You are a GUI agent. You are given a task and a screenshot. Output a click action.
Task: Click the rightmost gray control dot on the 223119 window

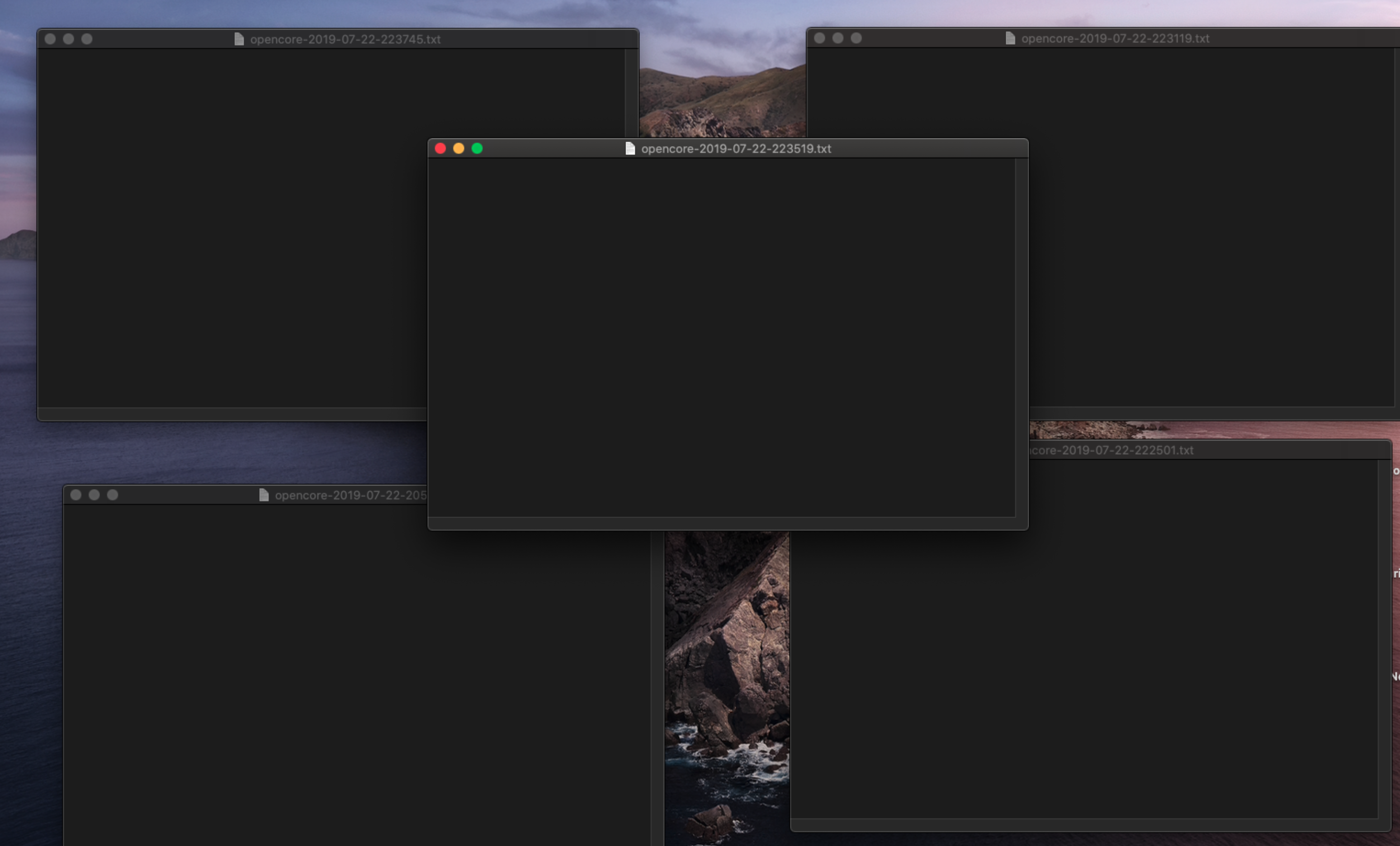[x=857, y=38]
